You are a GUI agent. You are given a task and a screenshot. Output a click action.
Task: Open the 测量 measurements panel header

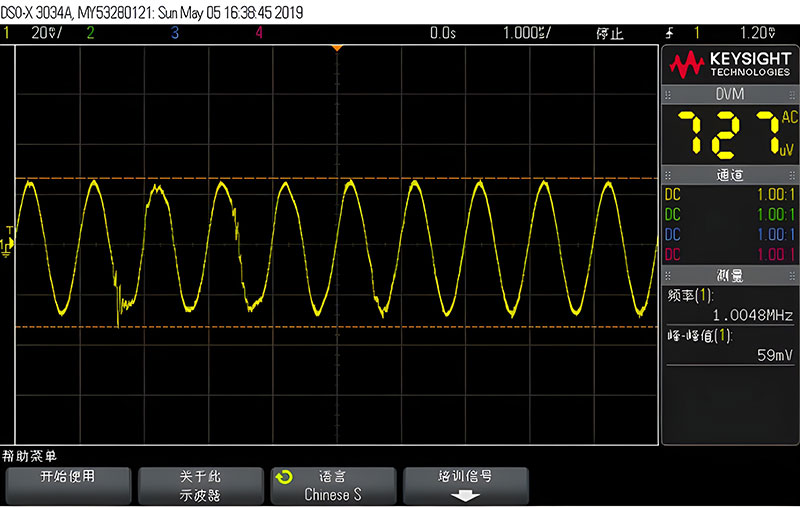(729, 275)
